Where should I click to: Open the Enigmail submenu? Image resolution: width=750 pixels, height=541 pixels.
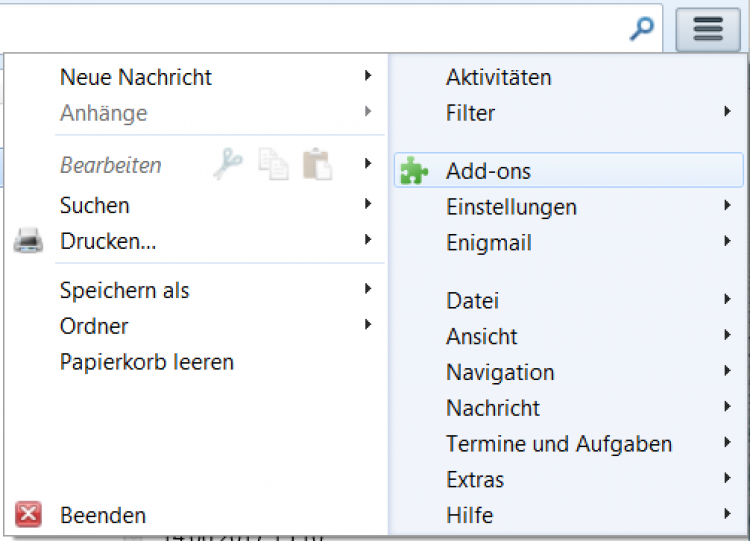pos(488,243)
